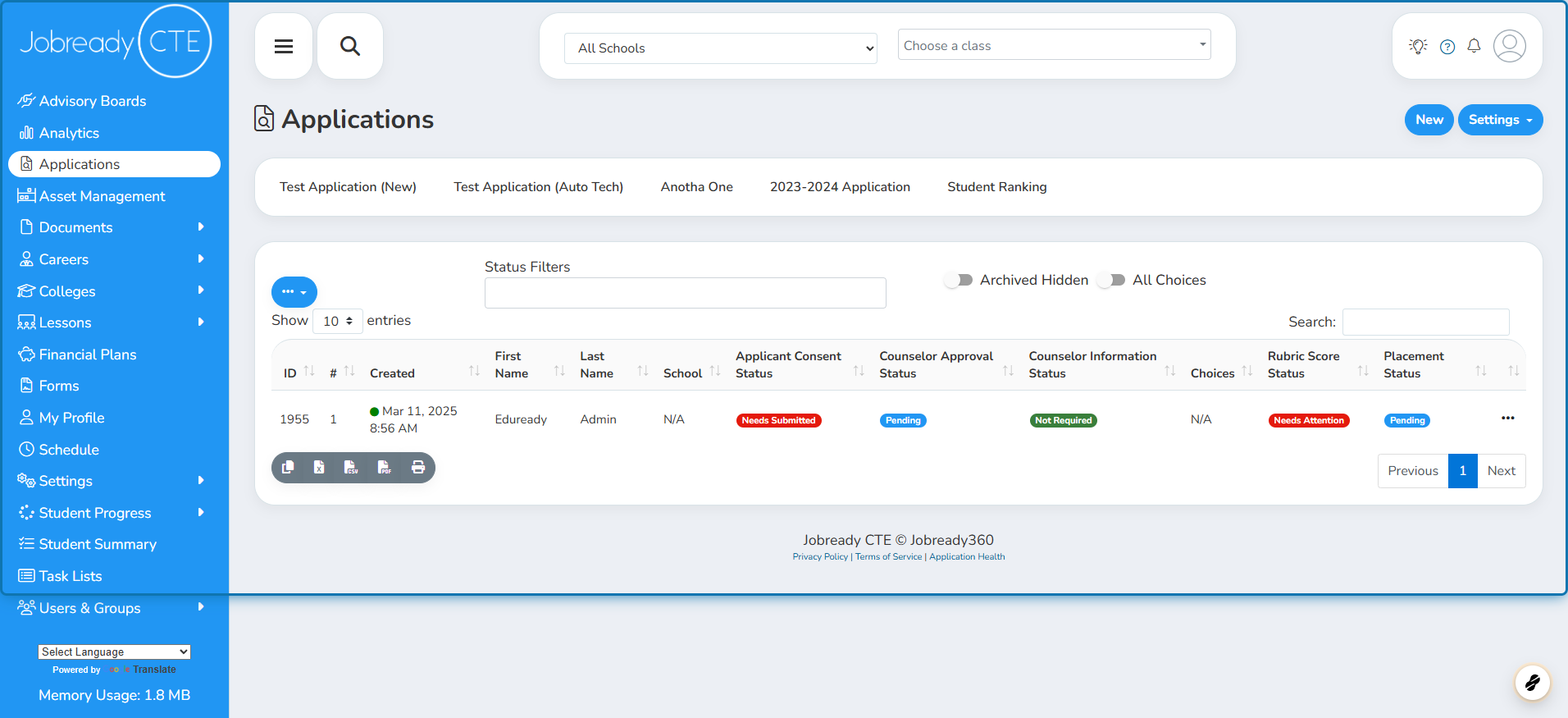Screen dimensions: 1568x718
Task: Click the first name Eduready cell
Action: point(521,419)
